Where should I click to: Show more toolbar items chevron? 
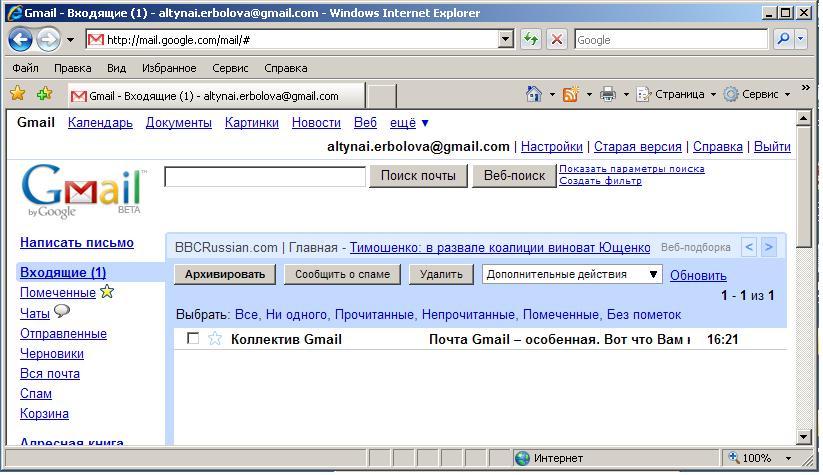(x=806, y=88)
